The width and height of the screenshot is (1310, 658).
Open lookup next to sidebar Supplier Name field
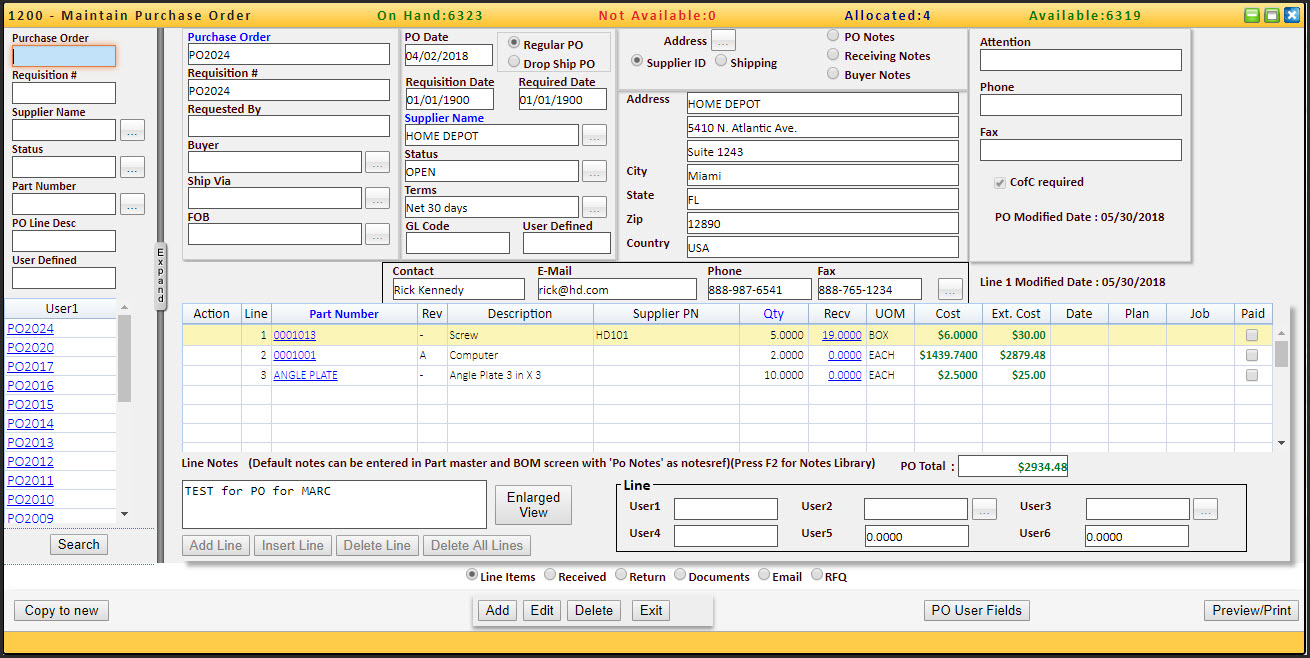click(132, 130)
